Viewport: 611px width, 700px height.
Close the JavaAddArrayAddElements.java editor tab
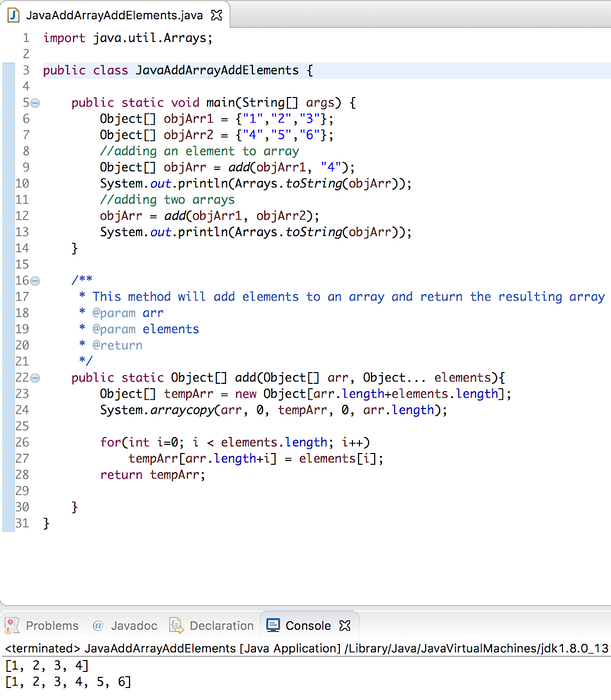(216, 15)
